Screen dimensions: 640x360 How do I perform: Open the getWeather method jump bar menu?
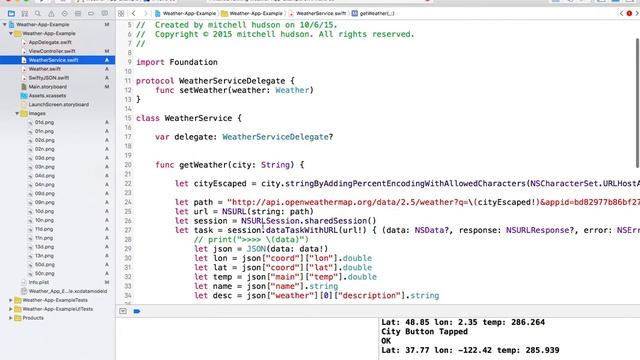coord(373,13)
